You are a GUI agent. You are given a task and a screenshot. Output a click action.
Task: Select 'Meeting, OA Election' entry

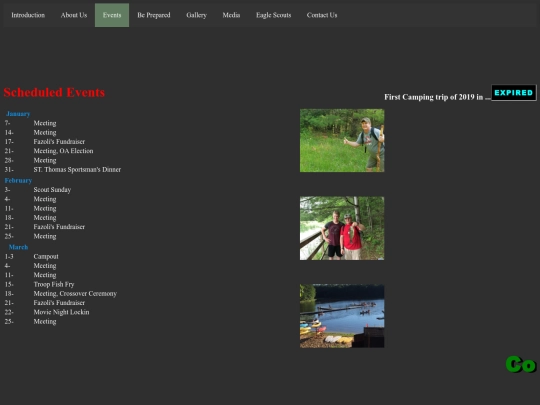[x=63, y=151]
